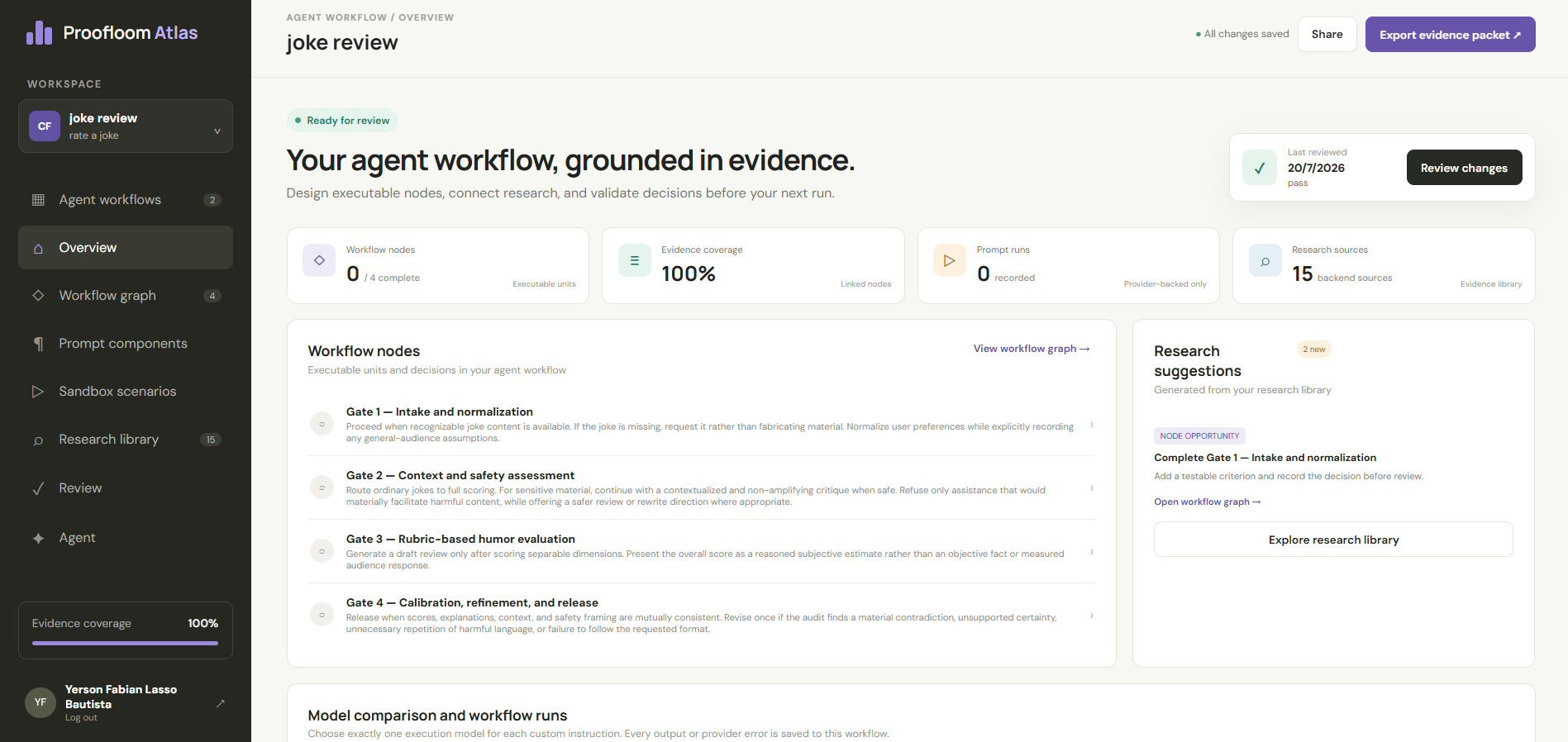Toggle Gate 1 status circle

click(322, 424)
